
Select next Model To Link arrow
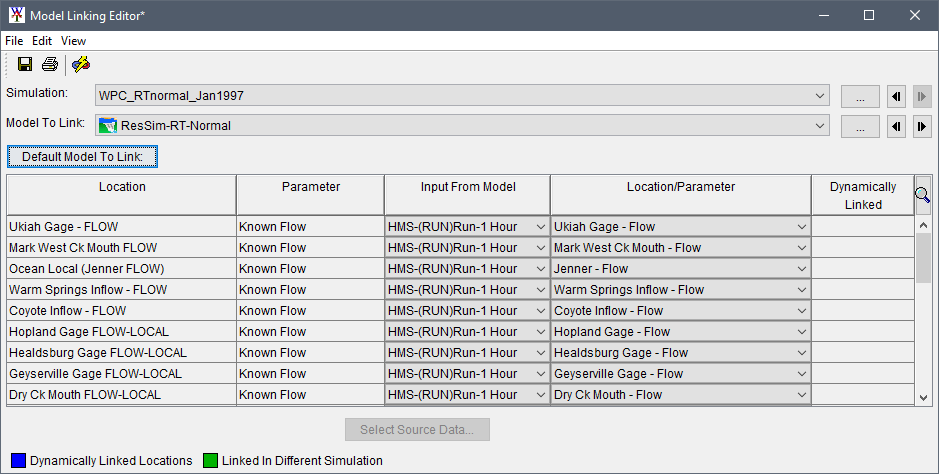922,126
